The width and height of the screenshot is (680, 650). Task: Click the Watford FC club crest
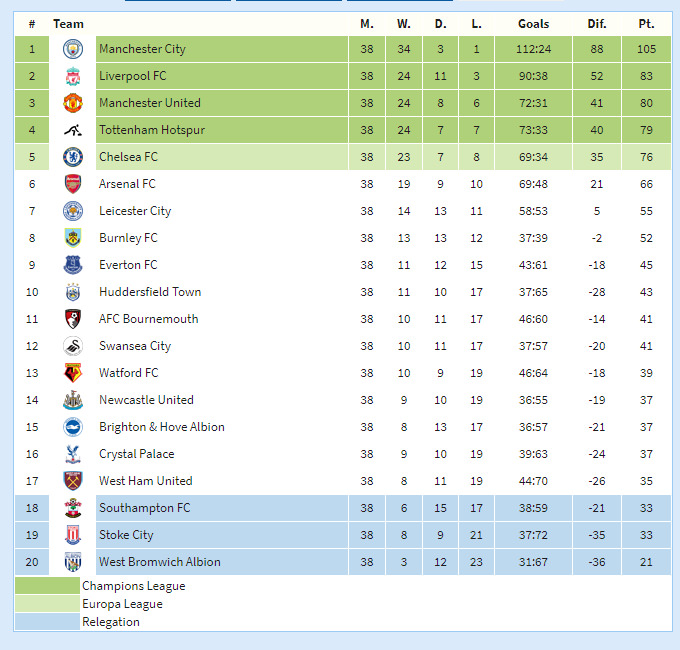pyautogui.click(x=73, y=373)
